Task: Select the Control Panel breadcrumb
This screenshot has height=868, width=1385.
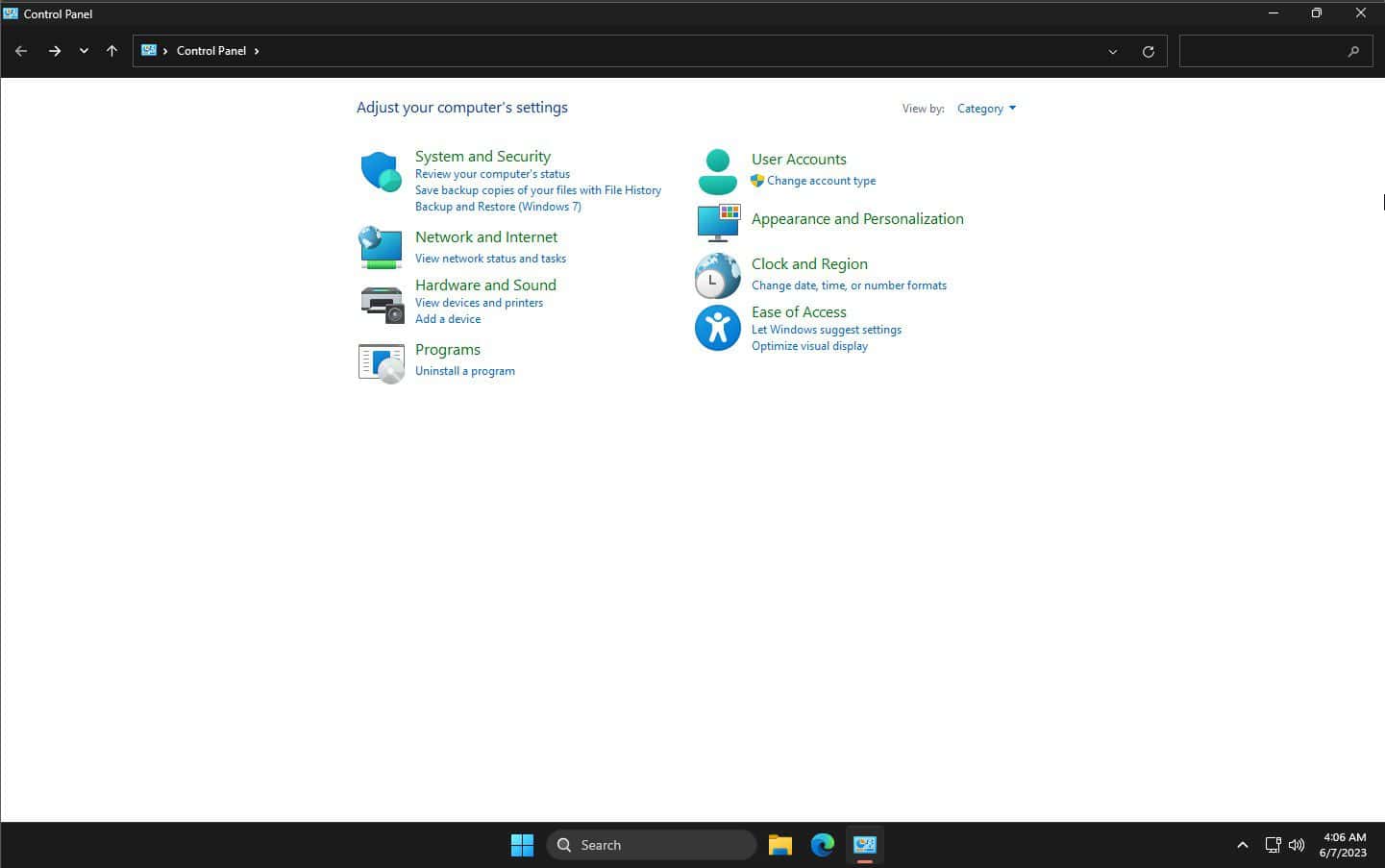Action: pyautogui.click(x=211, y=51)
